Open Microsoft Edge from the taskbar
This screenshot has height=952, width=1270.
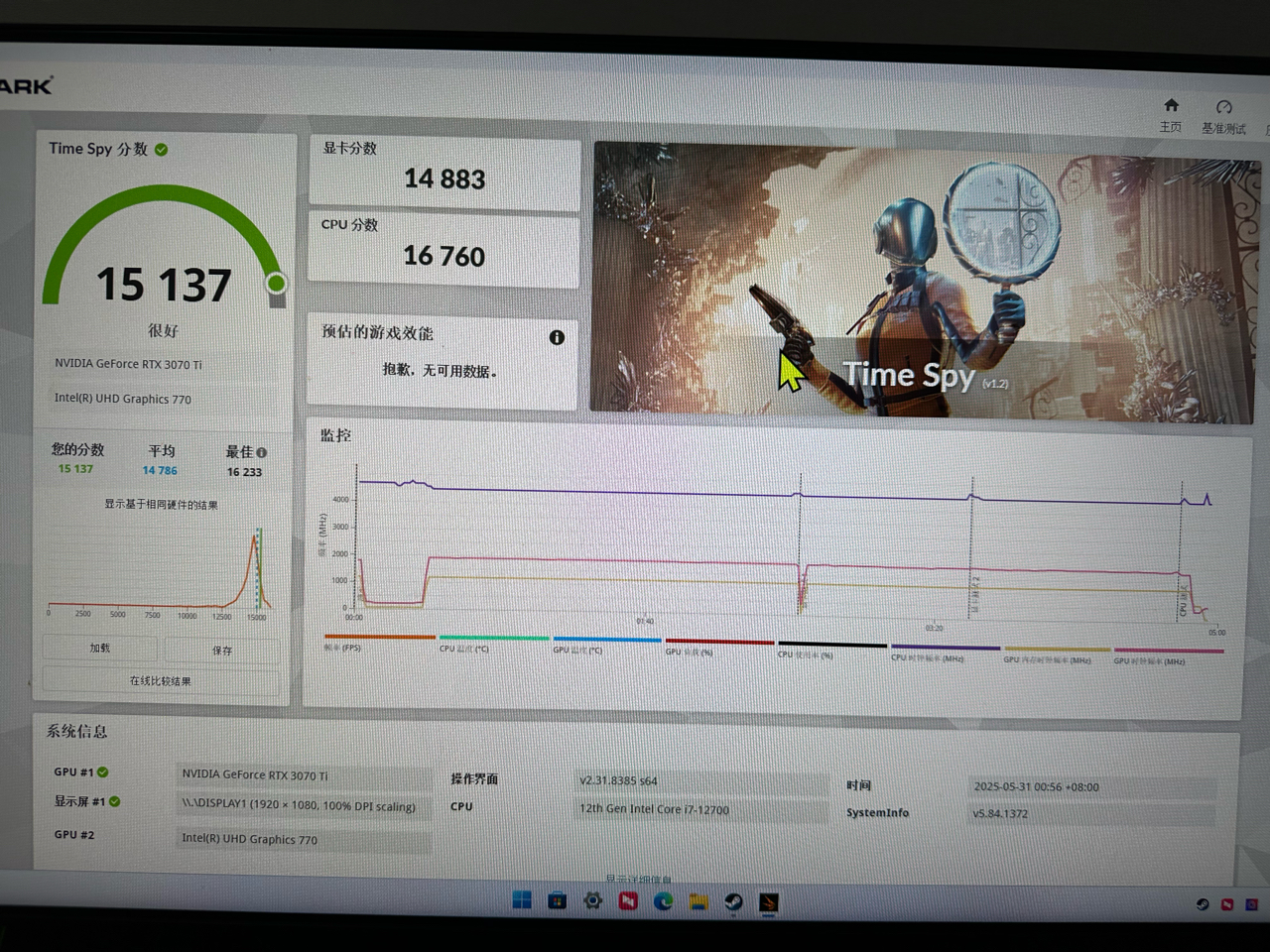tap(663, 901)
